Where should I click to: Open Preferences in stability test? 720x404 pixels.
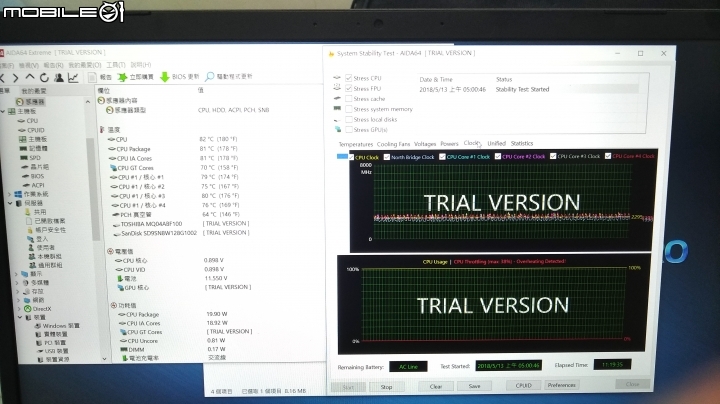[x=562, y=385]
